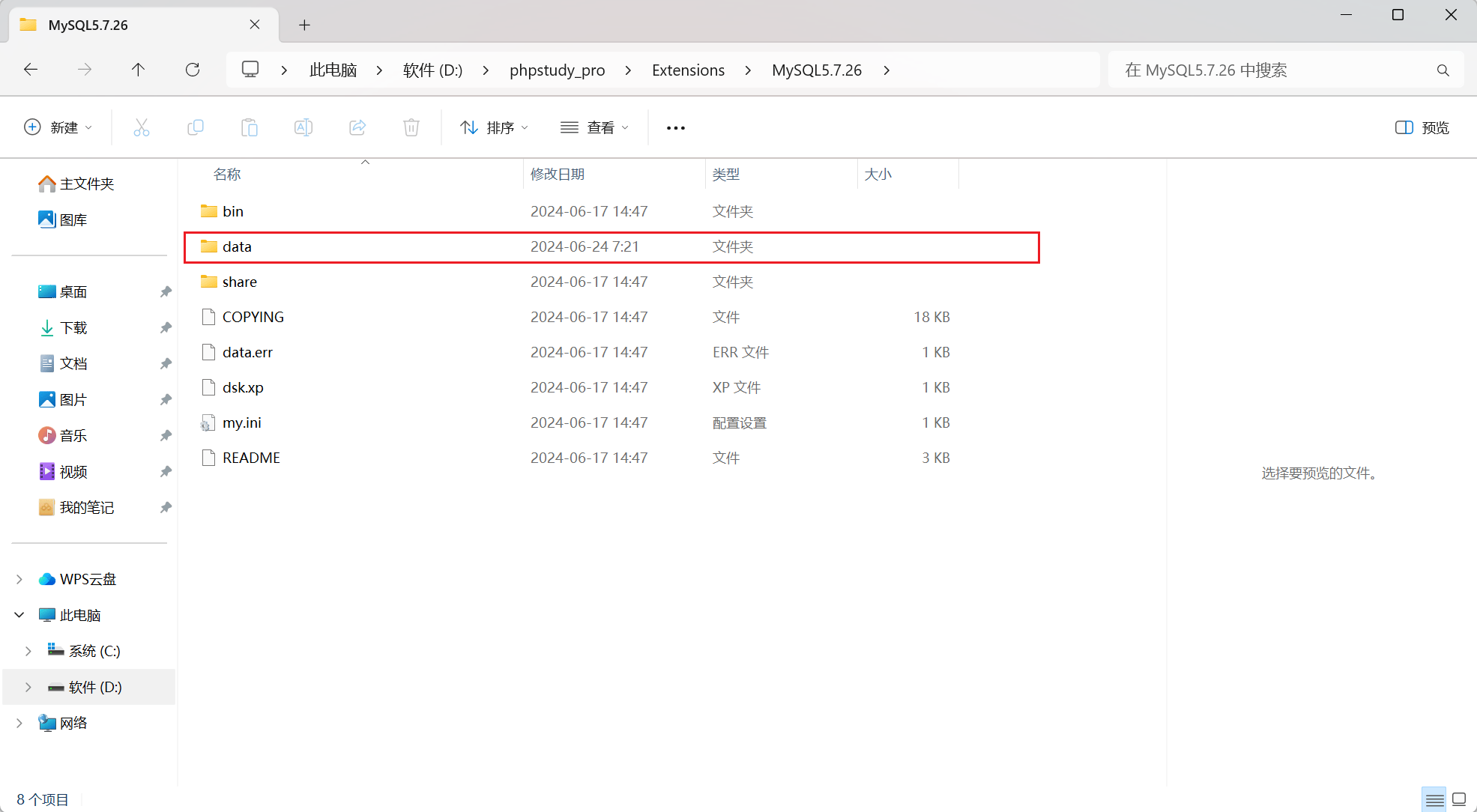Click the Delete trash can icon
This screenshot has width=1477, height=812.
(x=411, y=127)
